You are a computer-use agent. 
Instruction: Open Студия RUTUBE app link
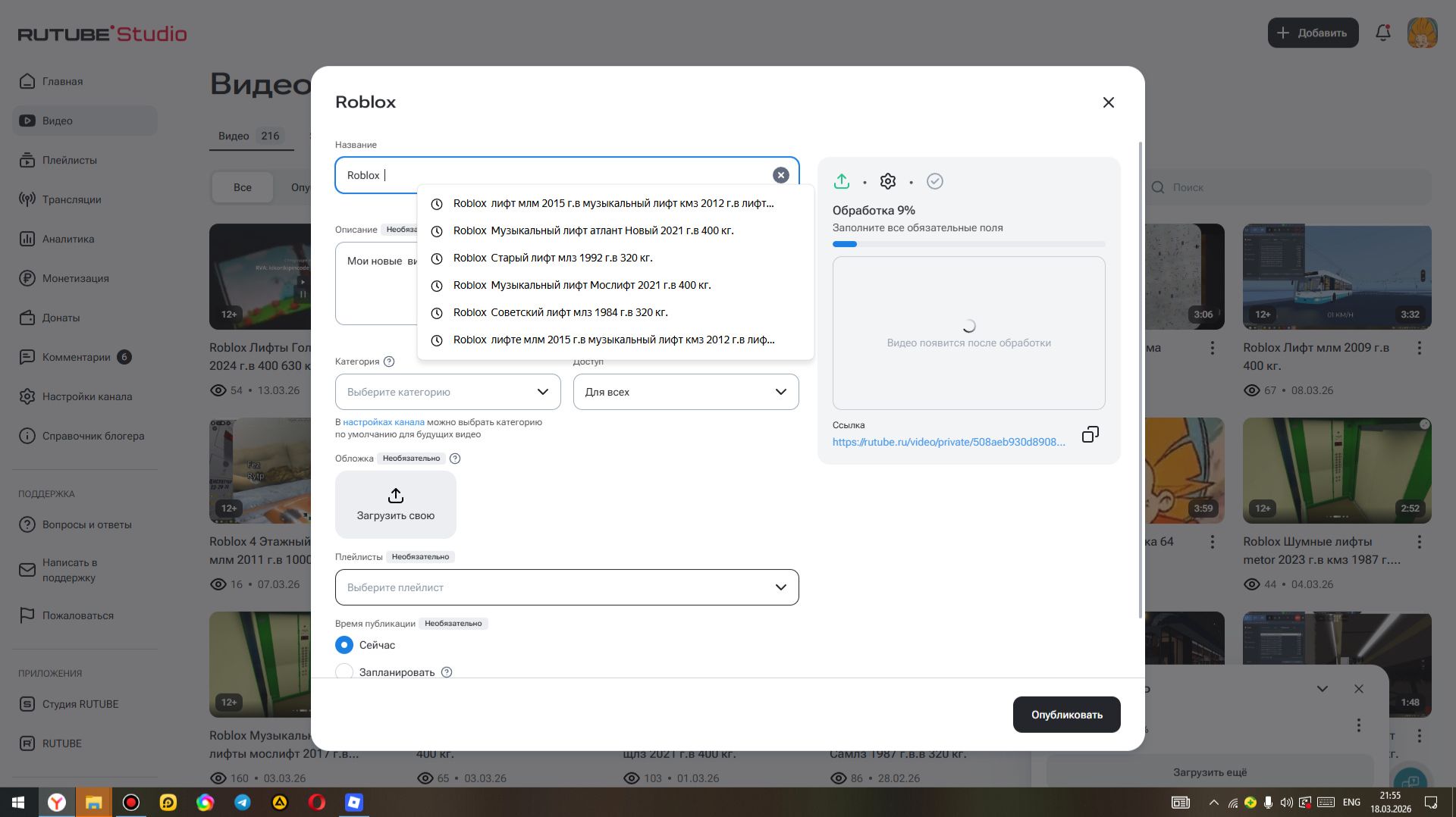(85, 704)
